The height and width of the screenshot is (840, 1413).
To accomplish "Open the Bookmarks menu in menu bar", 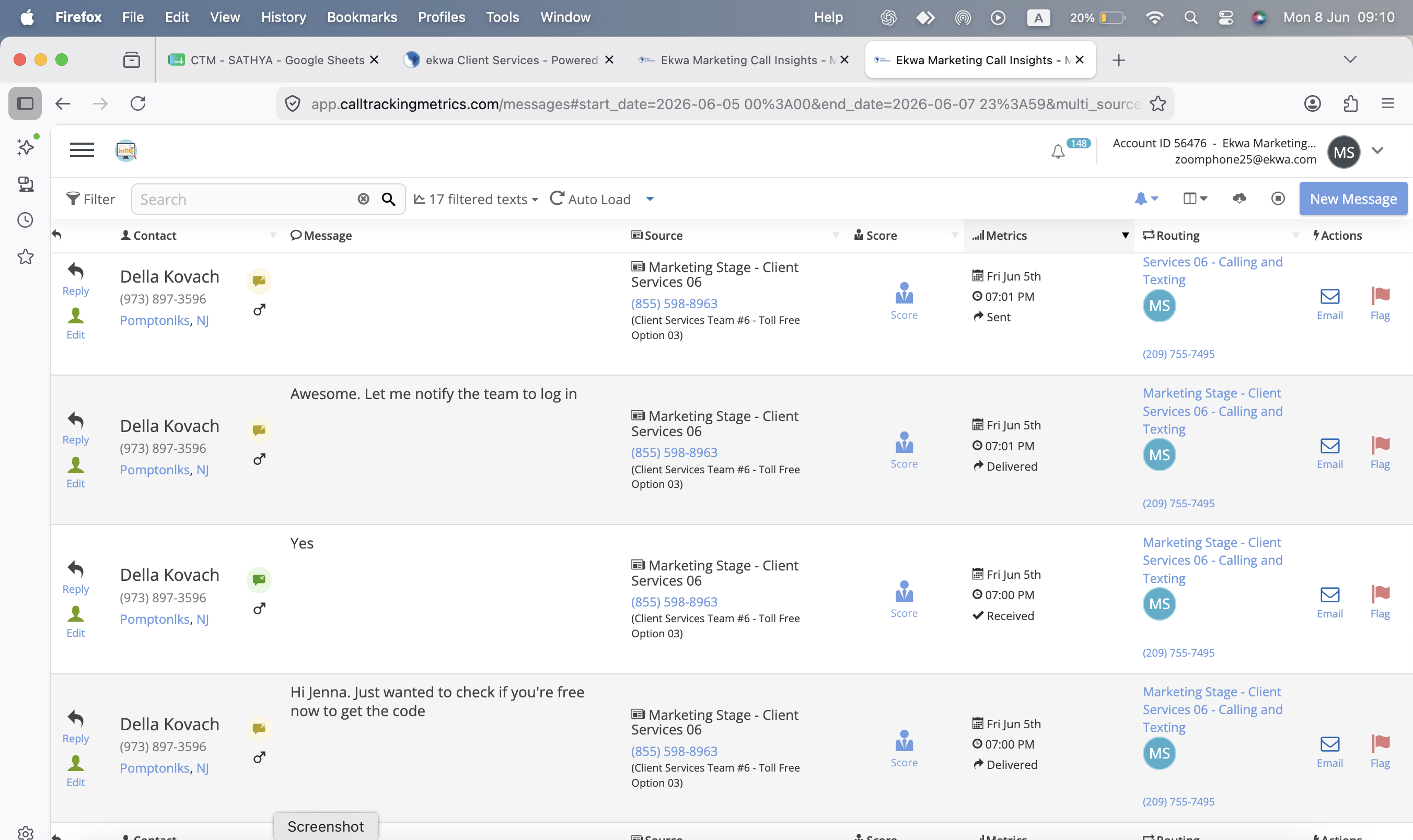I will pyautogui.click(x=362, y=18).
